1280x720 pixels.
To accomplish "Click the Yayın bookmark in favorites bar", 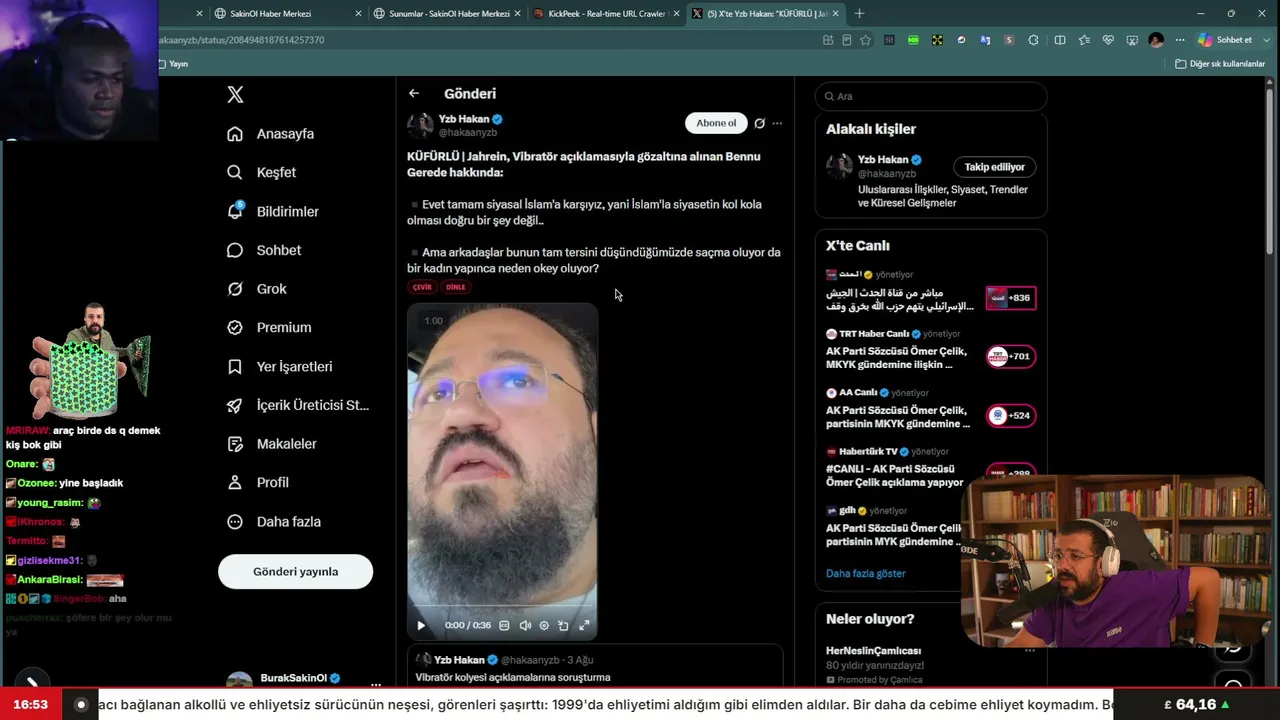I will point(173,64).
